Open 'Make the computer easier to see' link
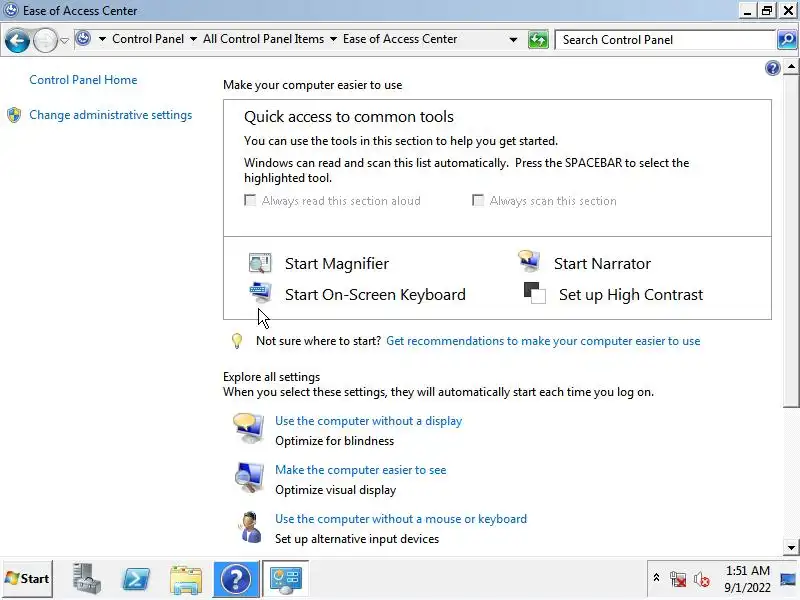 click(x=361, y=470)
